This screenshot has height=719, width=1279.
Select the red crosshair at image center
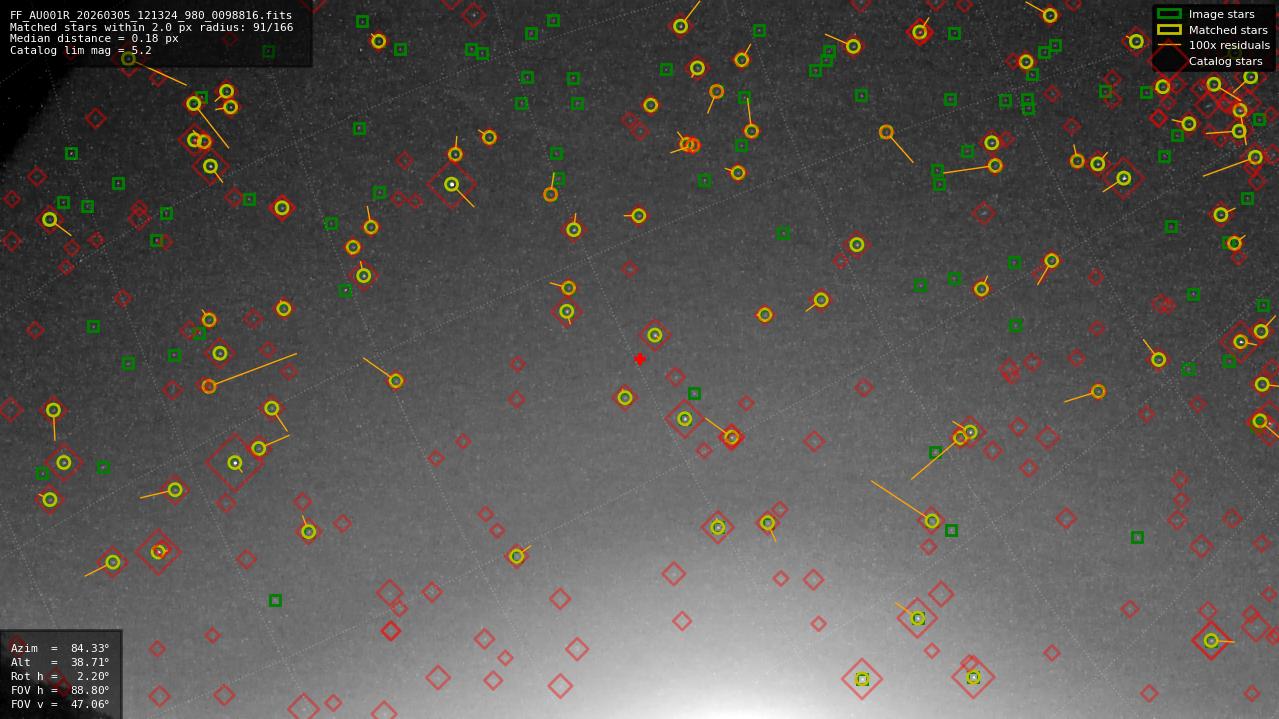(x=640, y=358)
